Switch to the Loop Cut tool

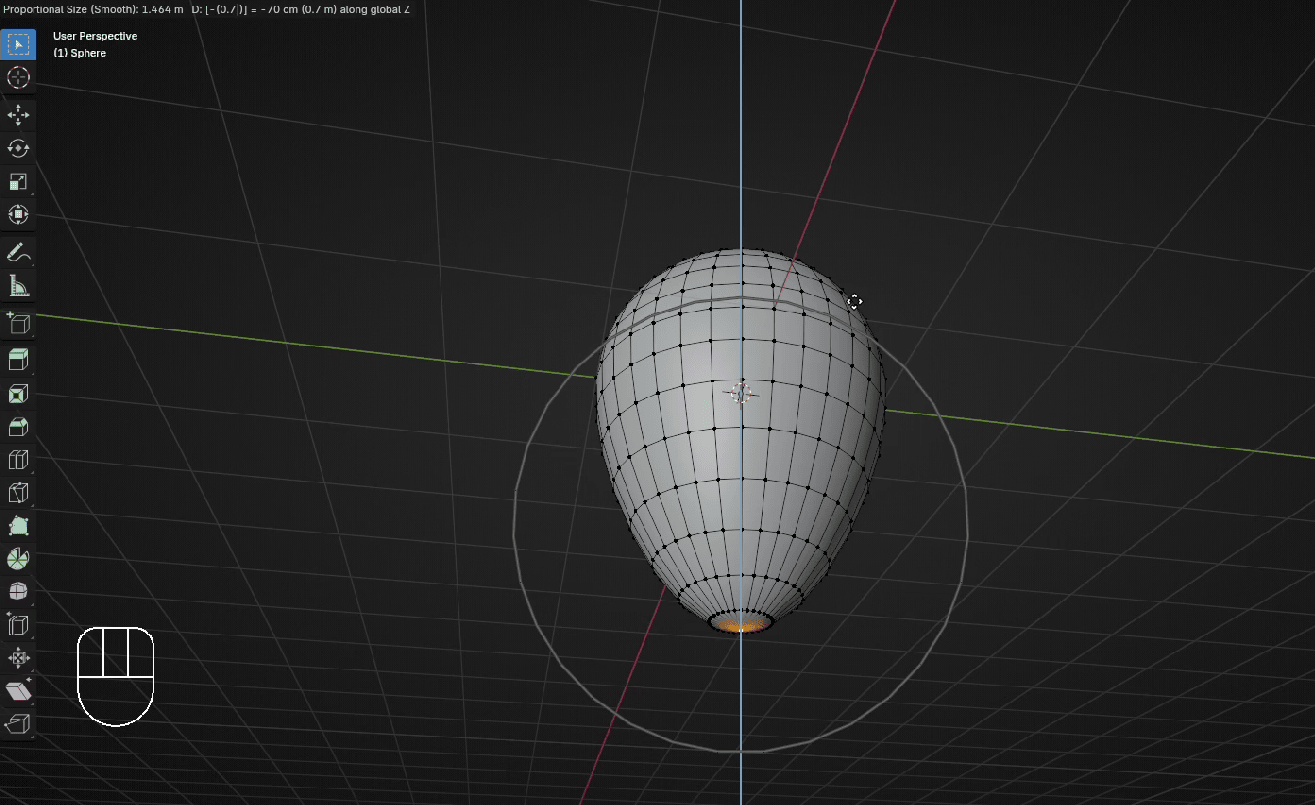(18, 460)
